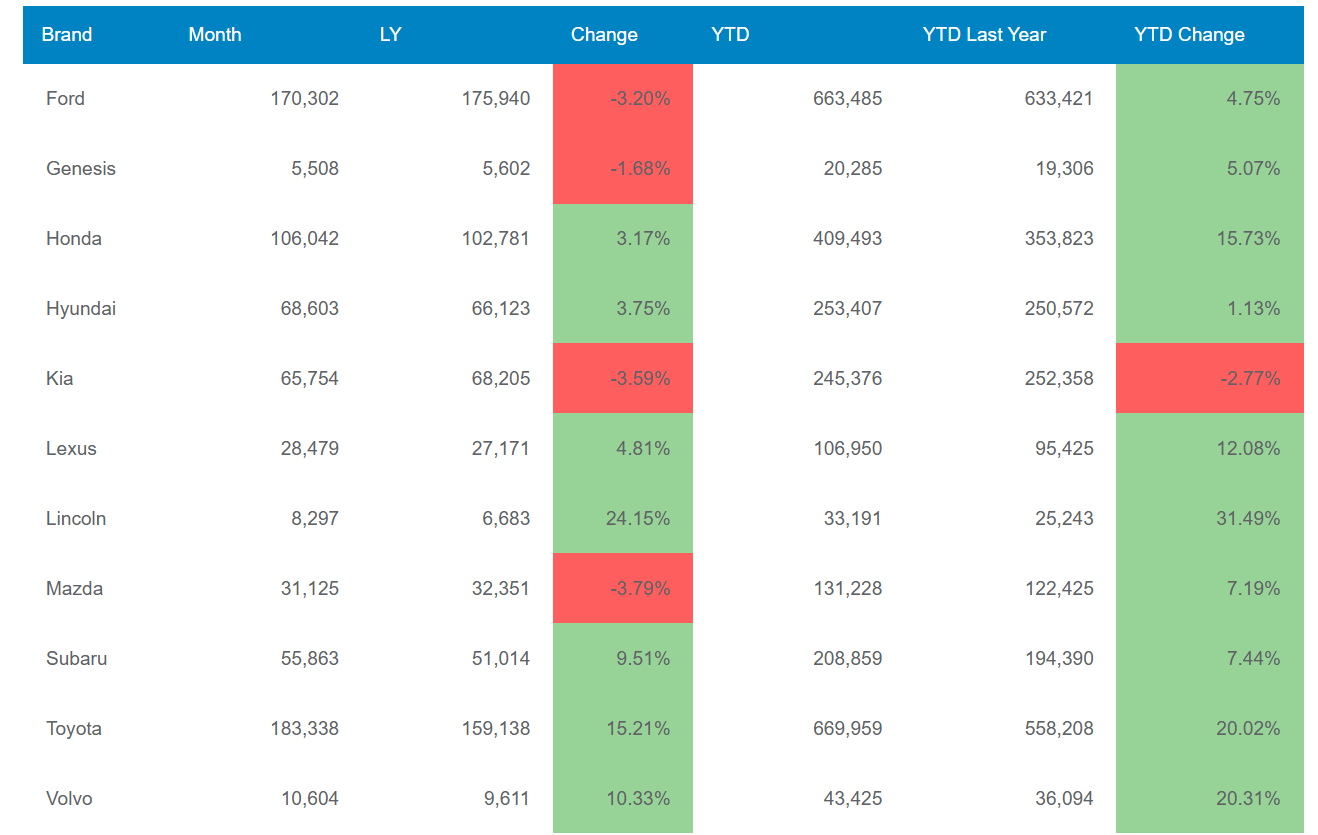Sort by the Month column header
The height and width of the screenshot is (835, 1318).
[215, 35]
